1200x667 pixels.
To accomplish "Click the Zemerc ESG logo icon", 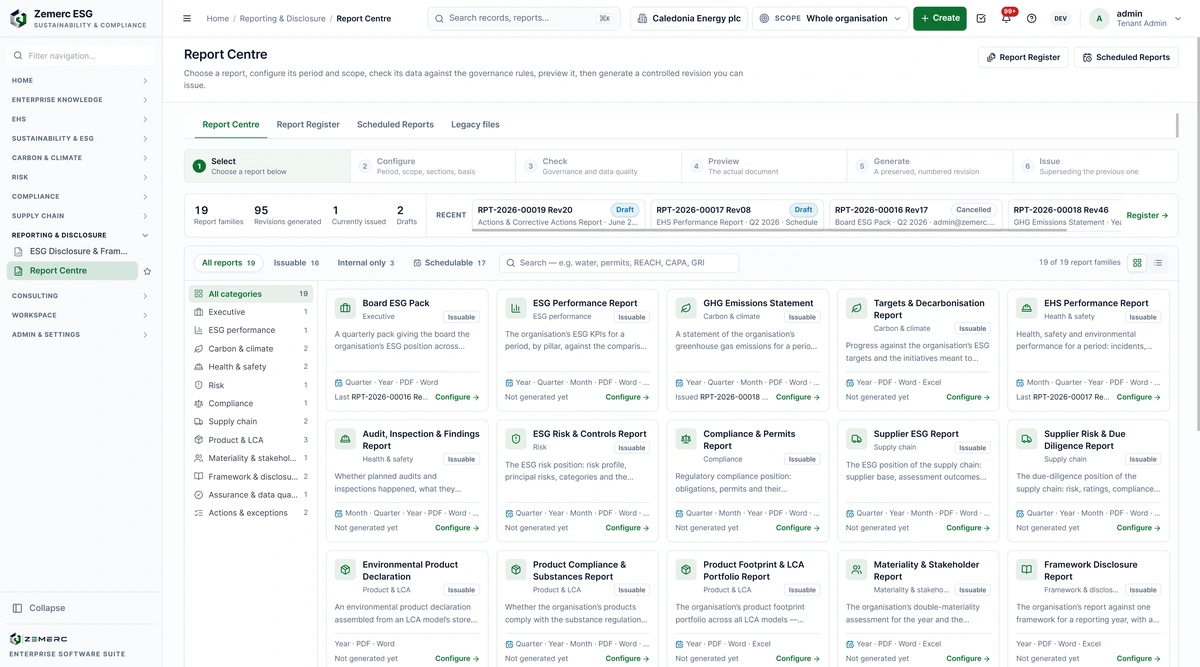I will point(18,18).
